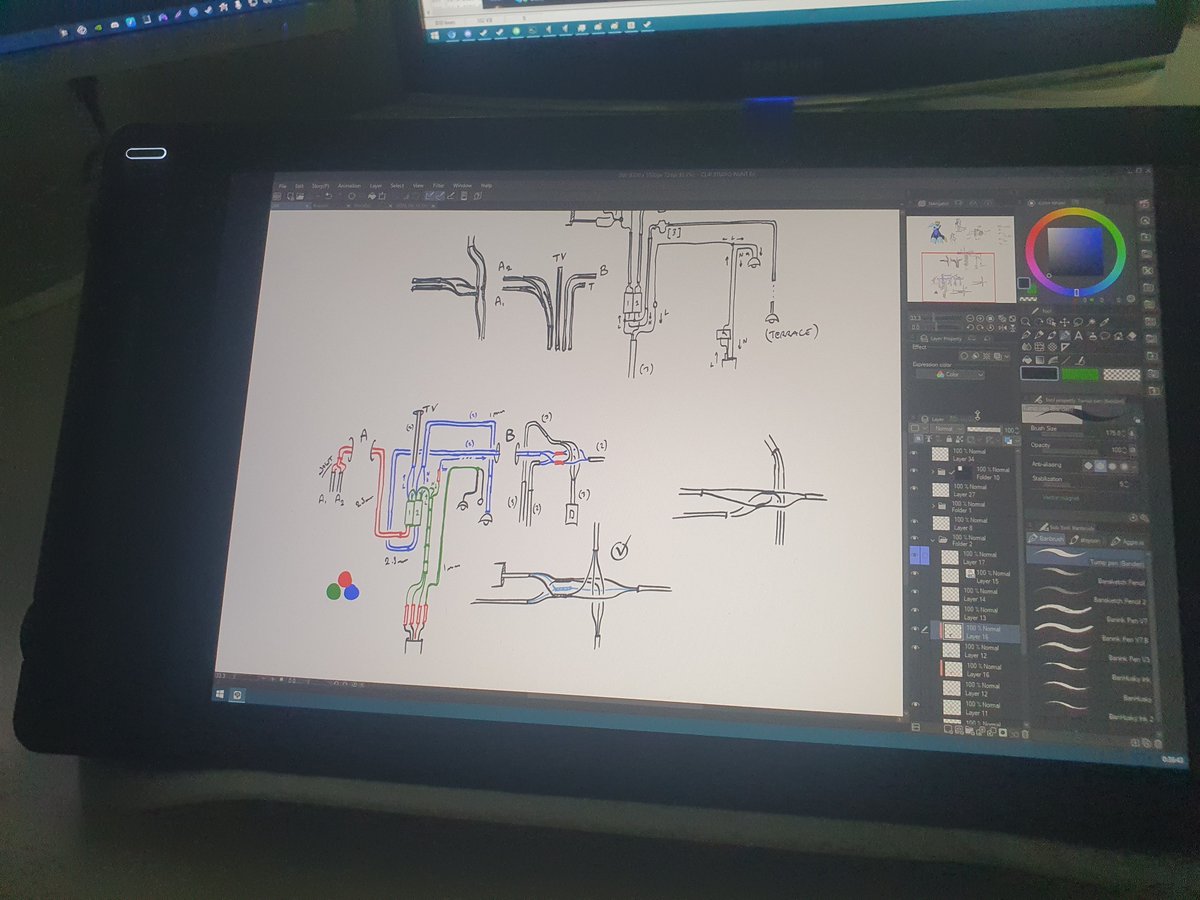Switch to the Banbrush sub tool tab
The image size is (1200, 900).
pos(1045,539)
